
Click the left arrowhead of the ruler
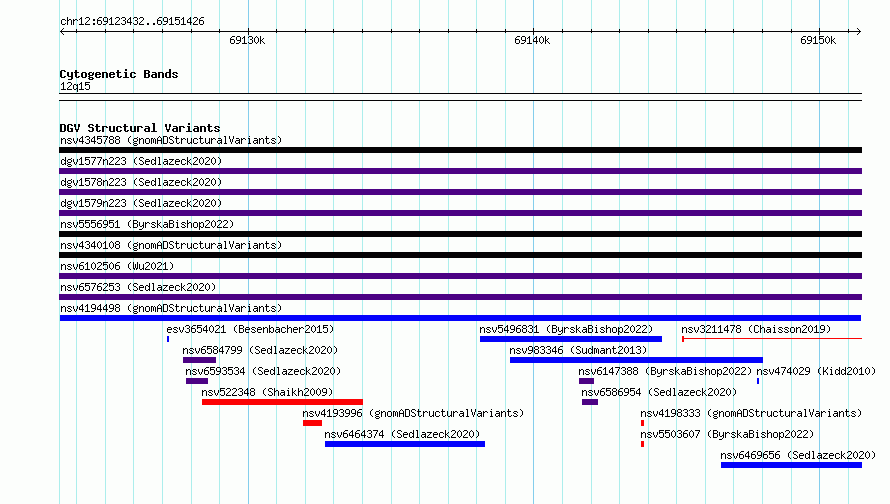point(62,31)
